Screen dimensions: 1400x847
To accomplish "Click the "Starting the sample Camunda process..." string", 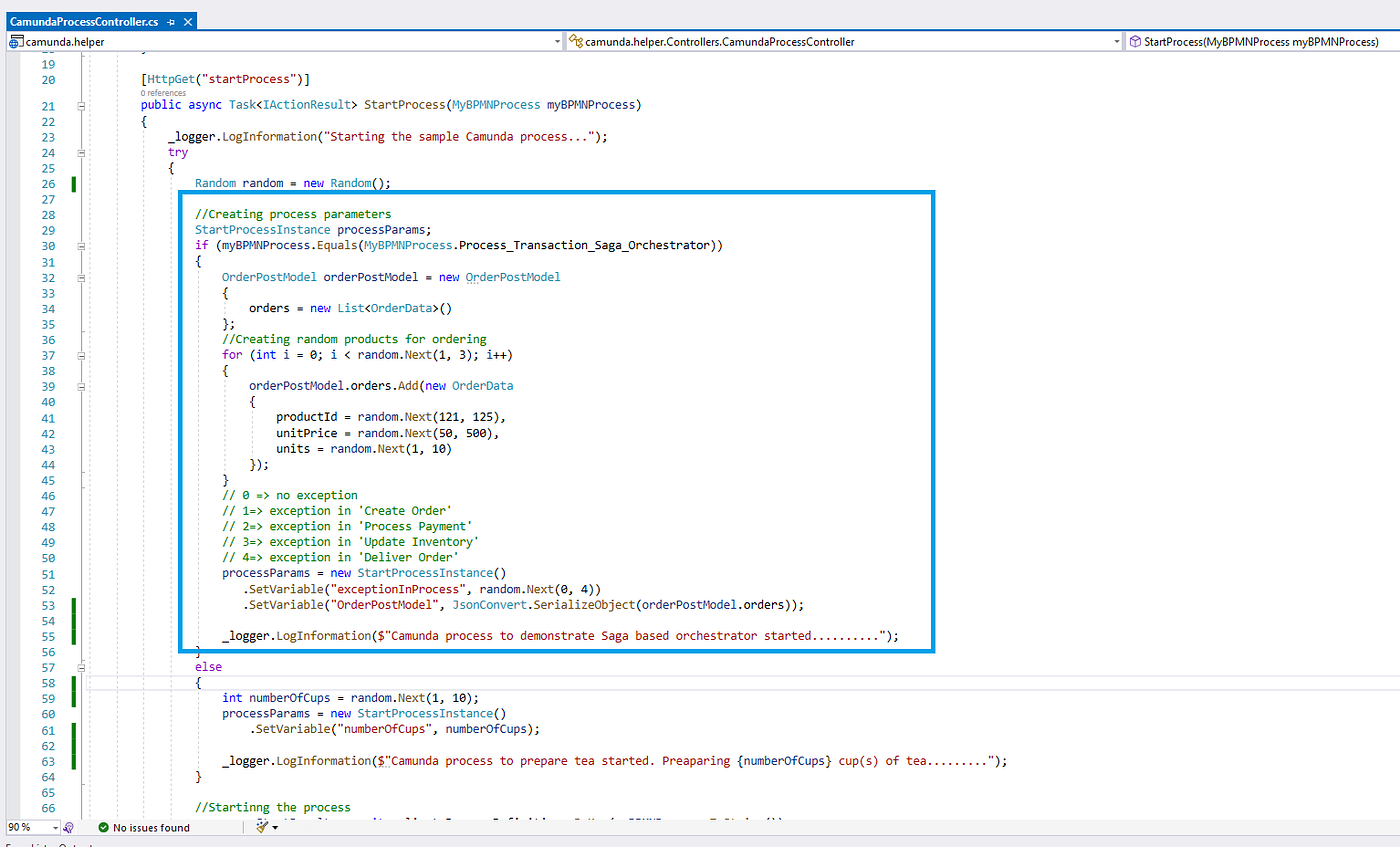I will [x=459, y=136].
